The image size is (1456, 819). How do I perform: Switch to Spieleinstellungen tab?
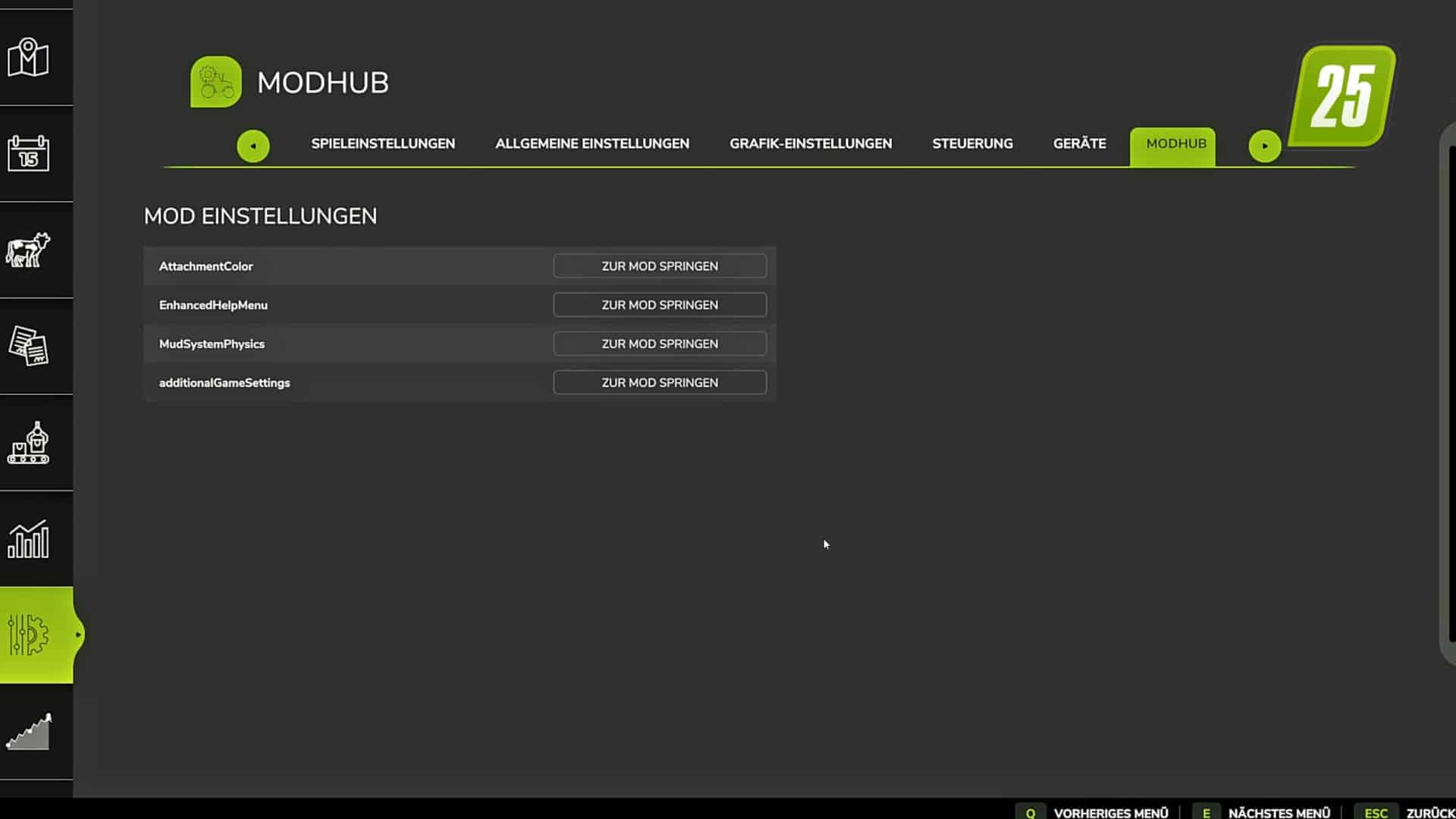(x=383, y=143)
